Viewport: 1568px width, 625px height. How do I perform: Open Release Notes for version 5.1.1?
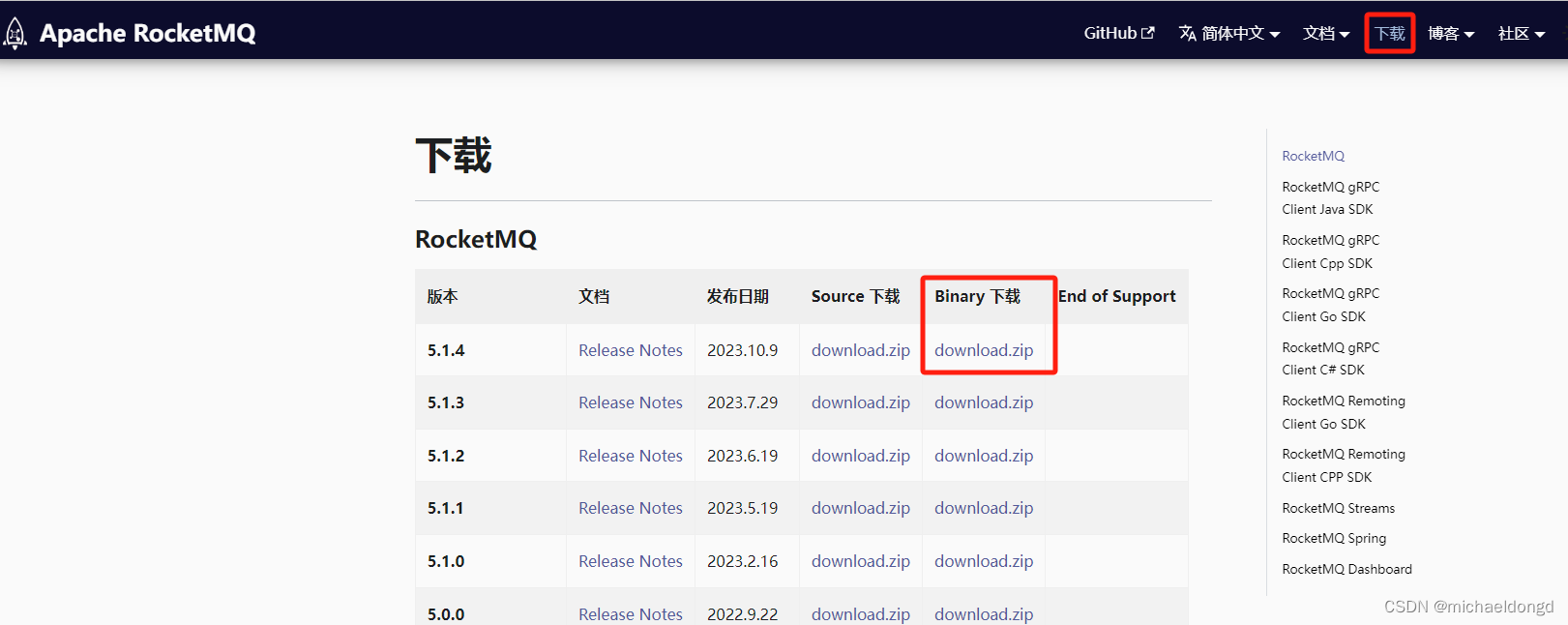point(631,508)
